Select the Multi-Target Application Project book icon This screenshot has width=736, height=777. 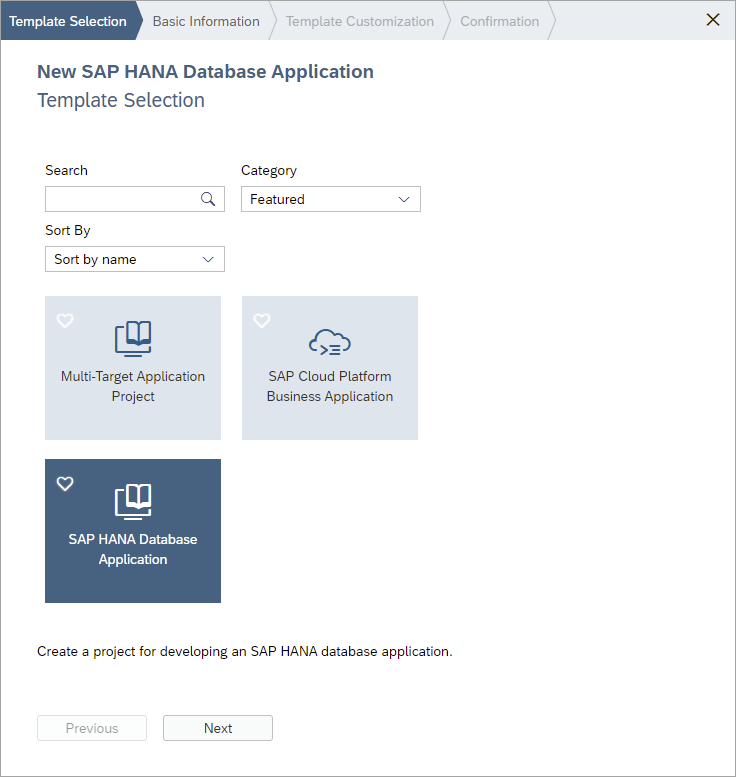tap(133, 339)
